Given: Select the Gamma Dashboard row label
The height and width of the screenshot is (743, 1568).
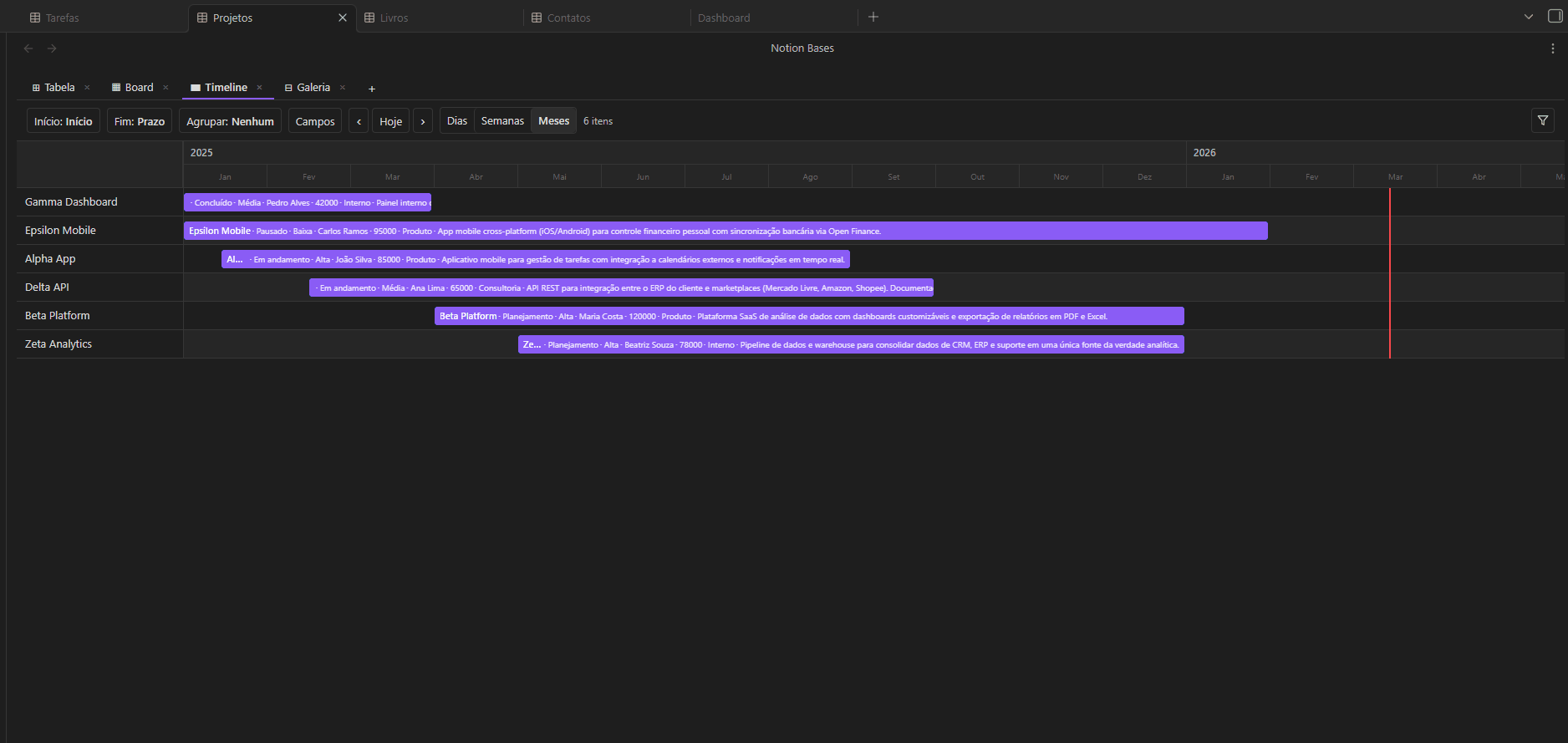Looking at the screenshot, I should [71, 202].
